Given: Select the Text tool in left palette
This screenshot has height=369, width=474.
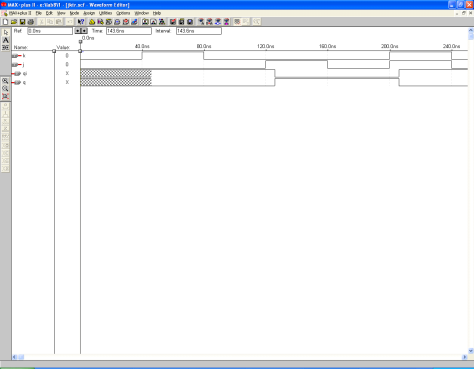Looking at the screenshot, I should pos(6,40).
